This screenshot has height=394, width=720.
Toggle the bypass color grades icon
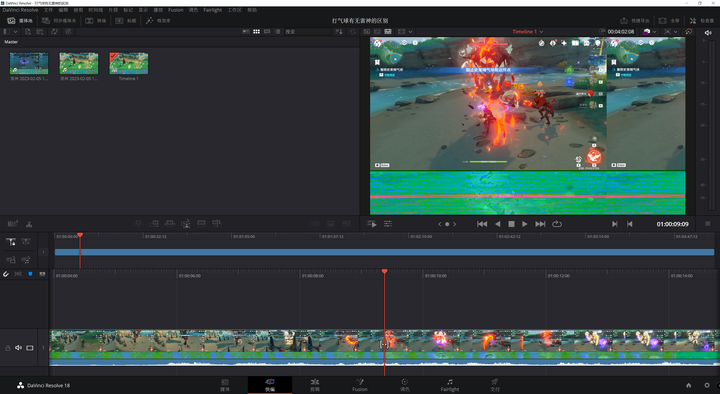(688, 32)
